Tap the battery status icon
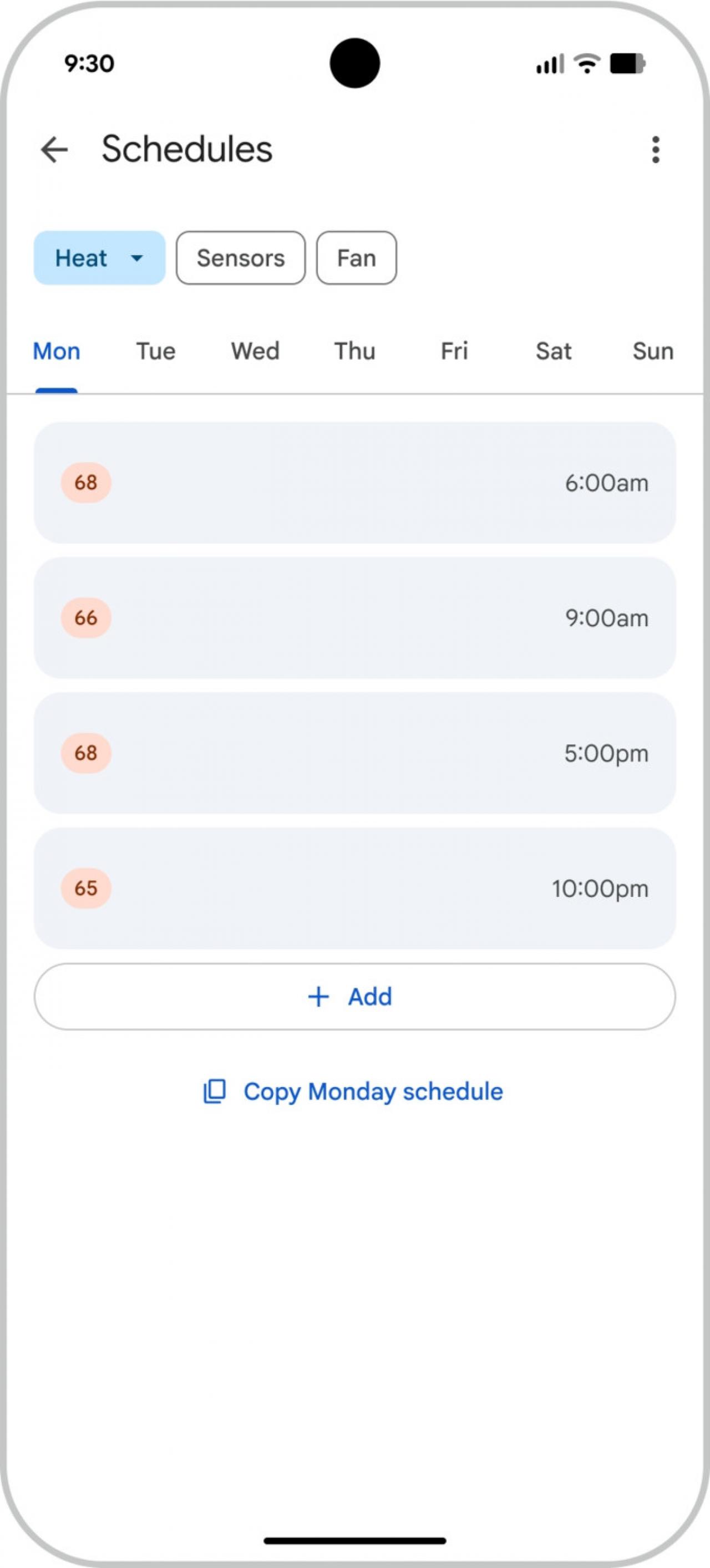Viewport: 710px width, 1568px height. click(627, 63)
